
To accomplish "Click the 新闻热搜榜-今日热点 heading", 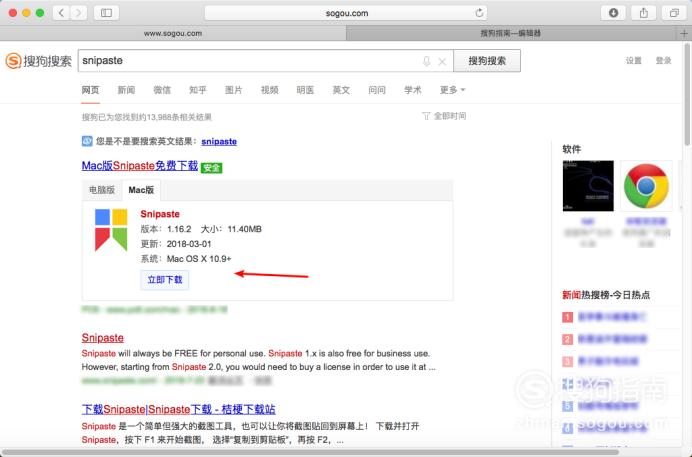I will tap(606, 295).
